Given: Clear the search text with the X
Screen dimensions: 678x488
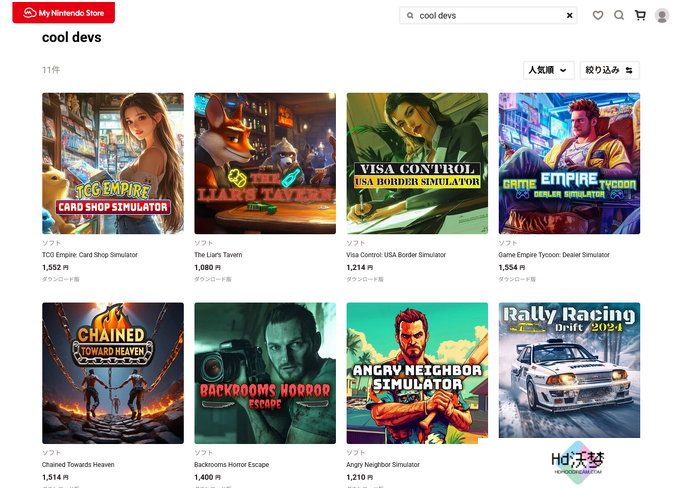Looking at the screenshot, I should pos(569,16).
